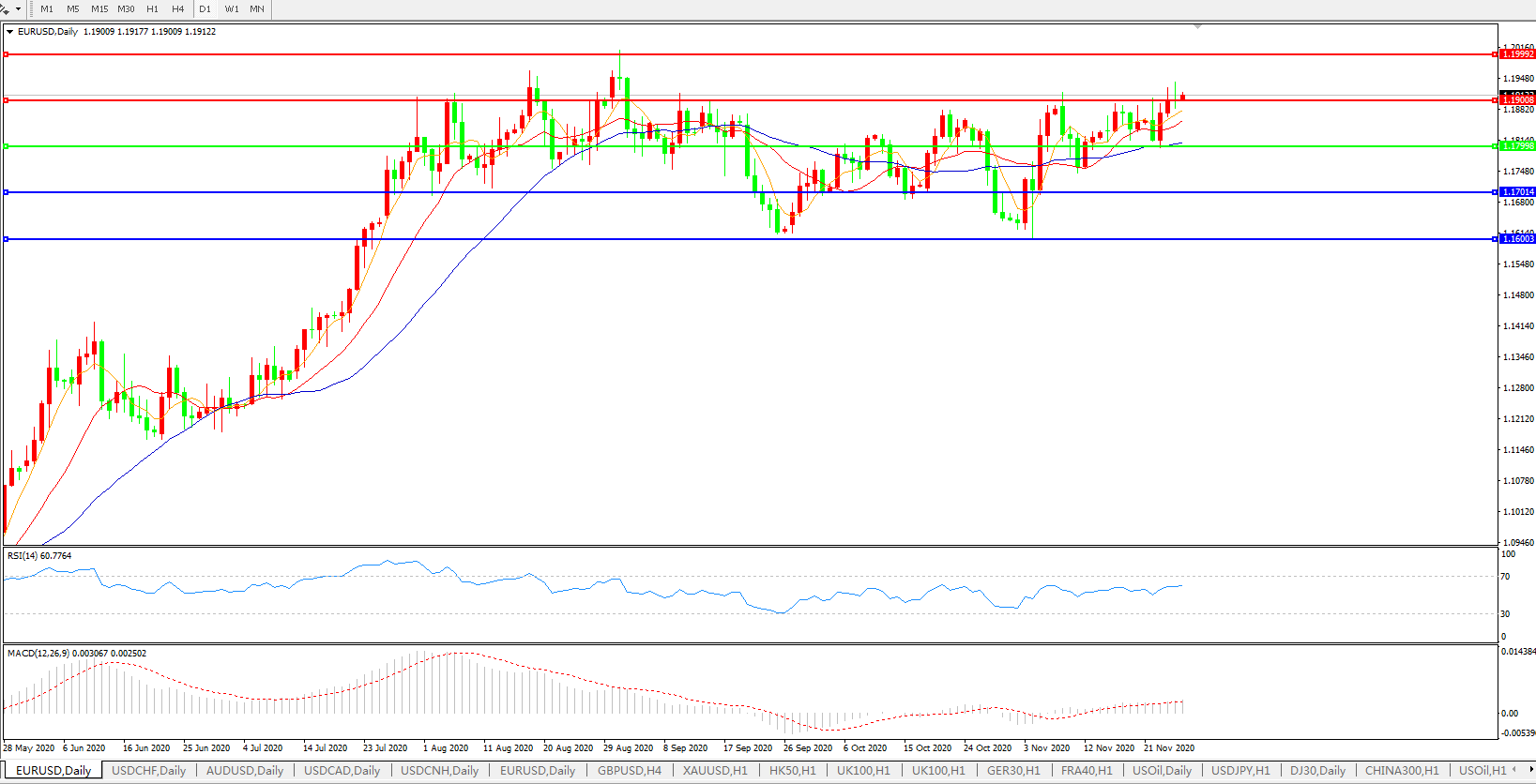Click the blue 1.17014 price label

pos(1517,192)
